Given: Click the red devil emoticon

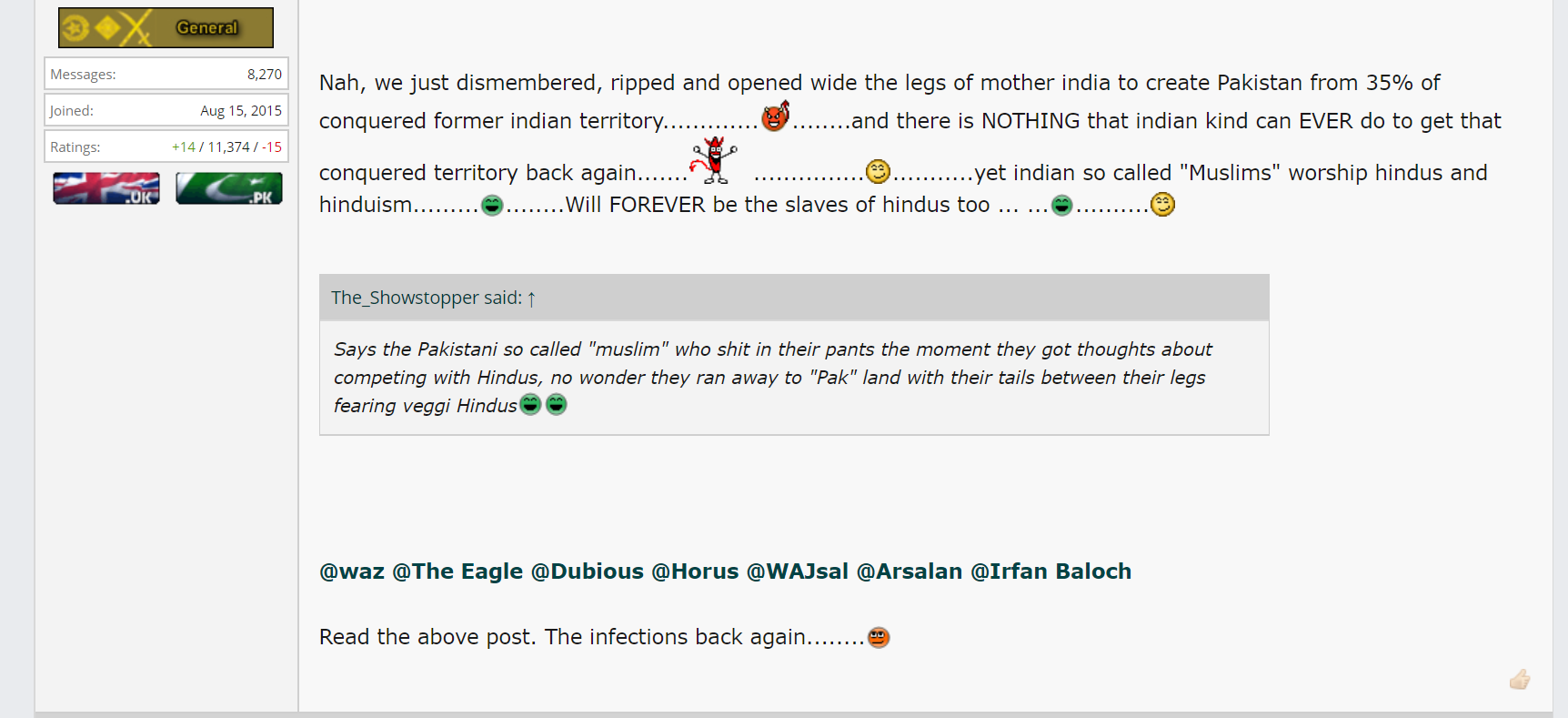Looking at the screenshot, I should click(775, 116).
